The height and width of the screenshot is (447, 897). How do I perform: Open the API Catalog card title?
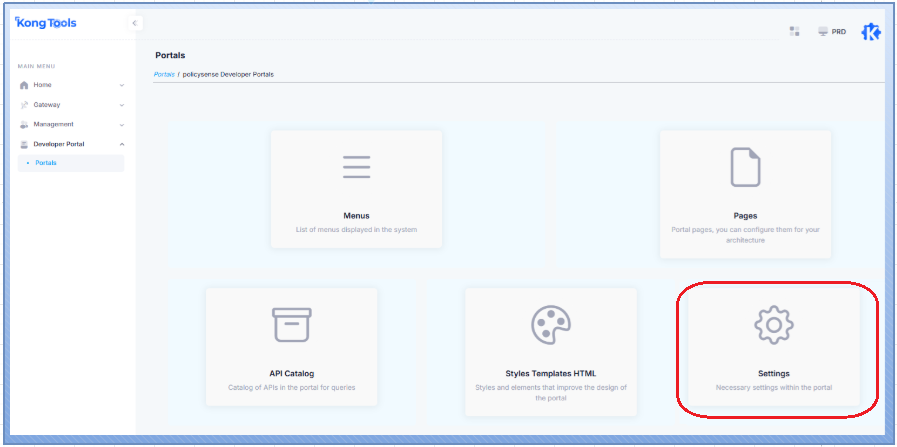(291, 373)
